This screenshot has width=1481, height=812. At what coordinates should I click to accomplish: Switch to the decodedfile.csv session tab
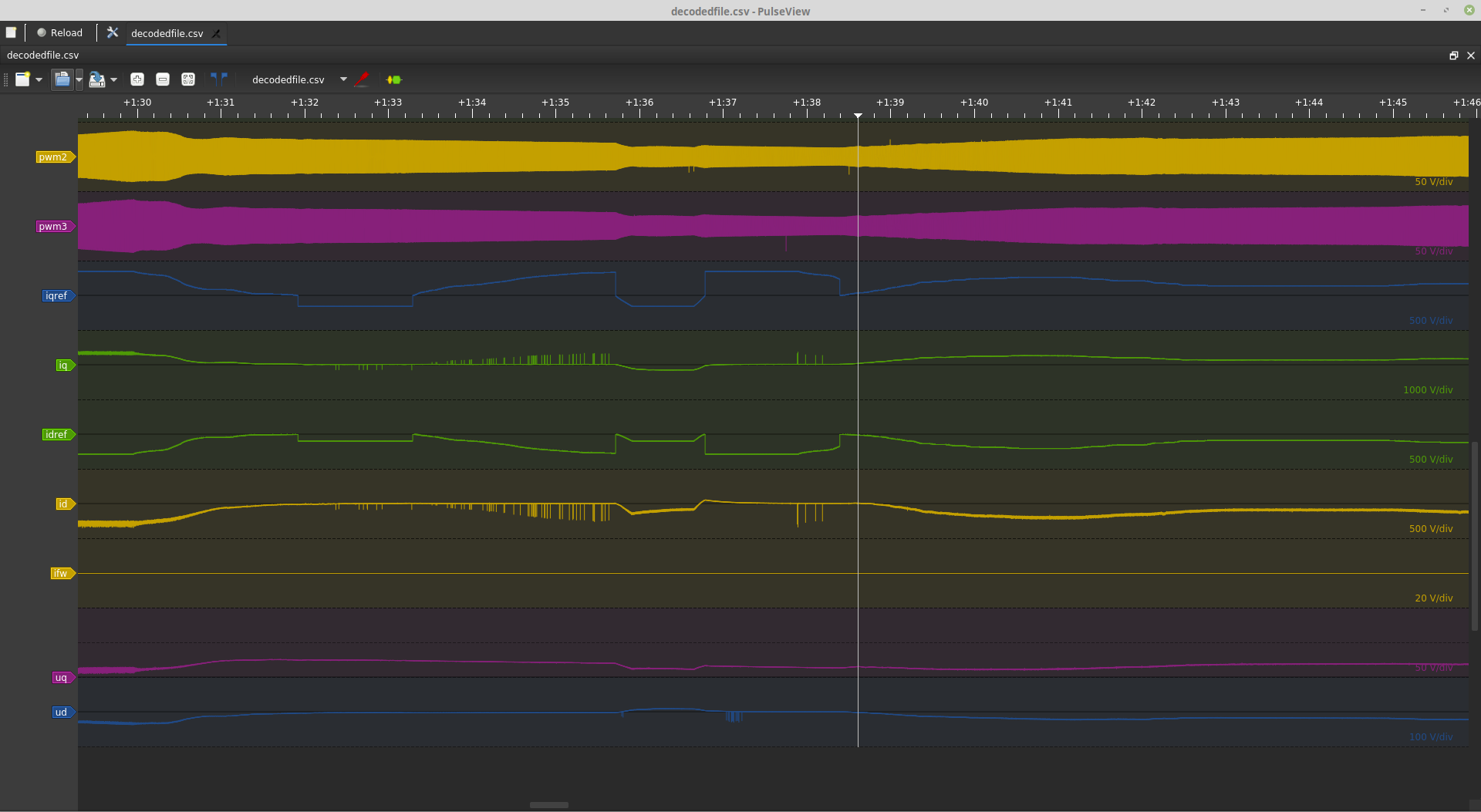[167, 33]
